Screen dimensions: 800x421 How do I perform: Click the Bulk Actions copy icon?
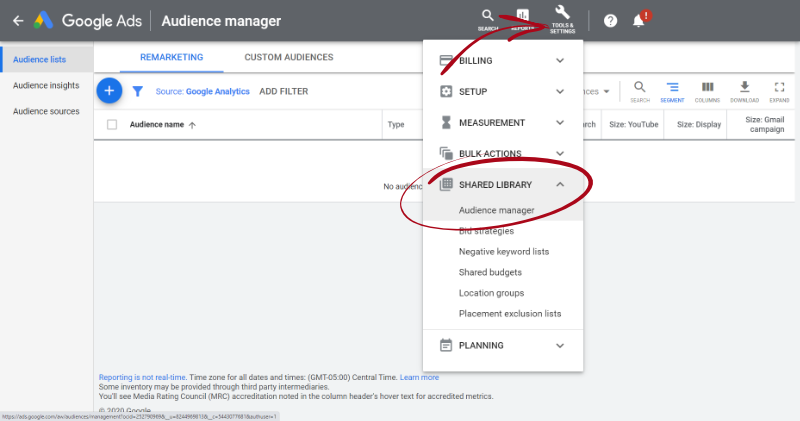click(446, 153)
